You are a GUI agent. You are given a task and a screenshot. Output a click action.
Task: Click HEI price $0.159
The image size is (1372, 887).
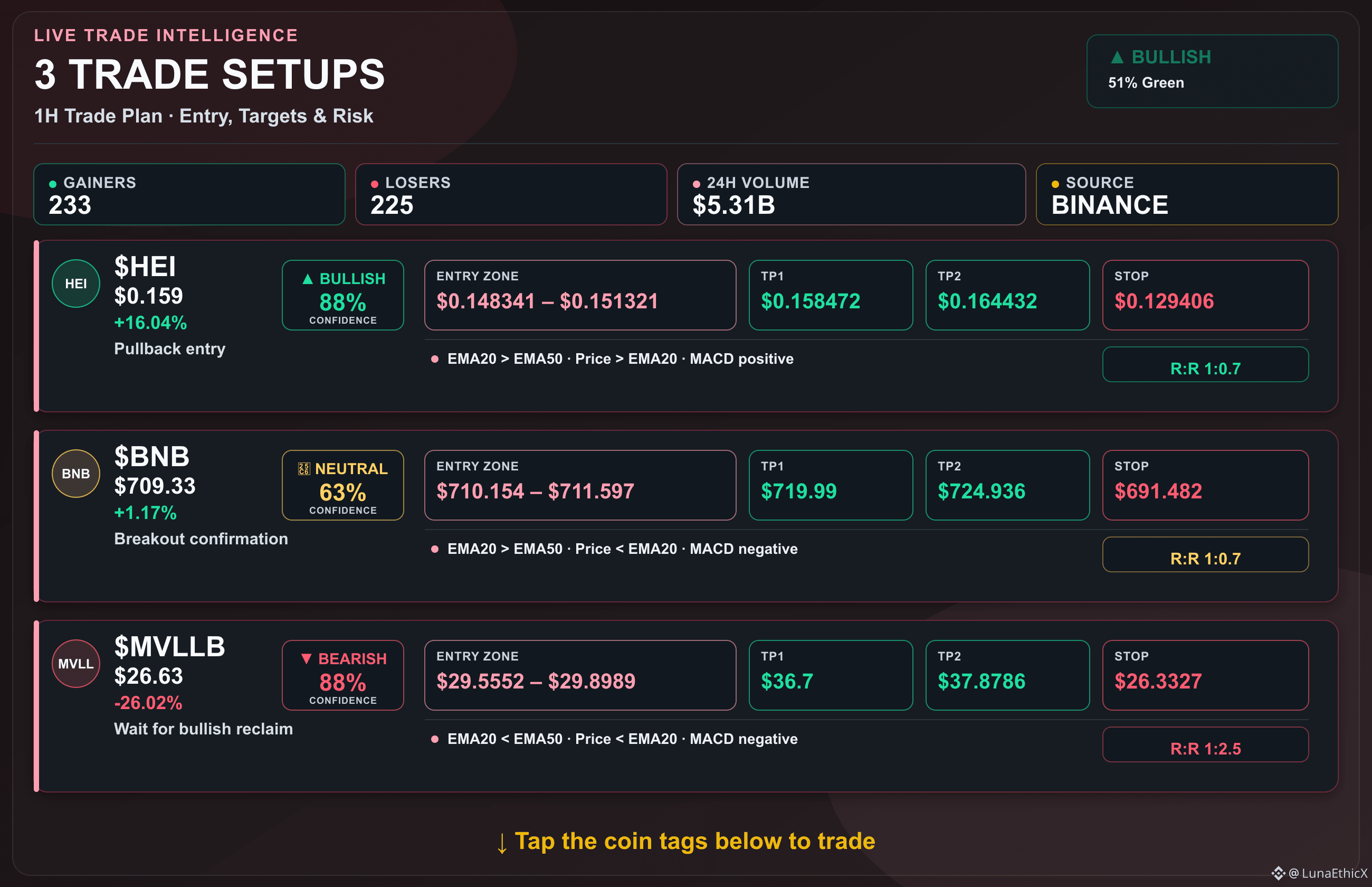pos(148,296)
